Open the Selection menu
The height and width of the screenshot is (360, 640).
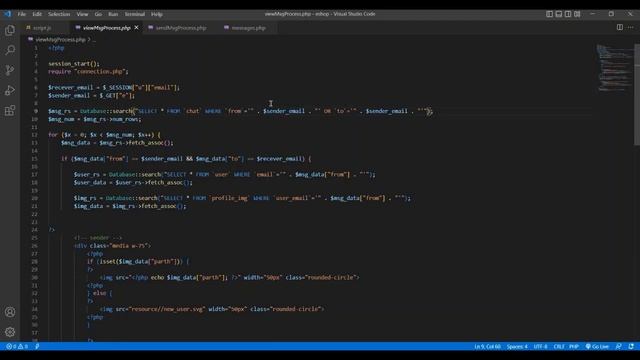click(59, 14)
